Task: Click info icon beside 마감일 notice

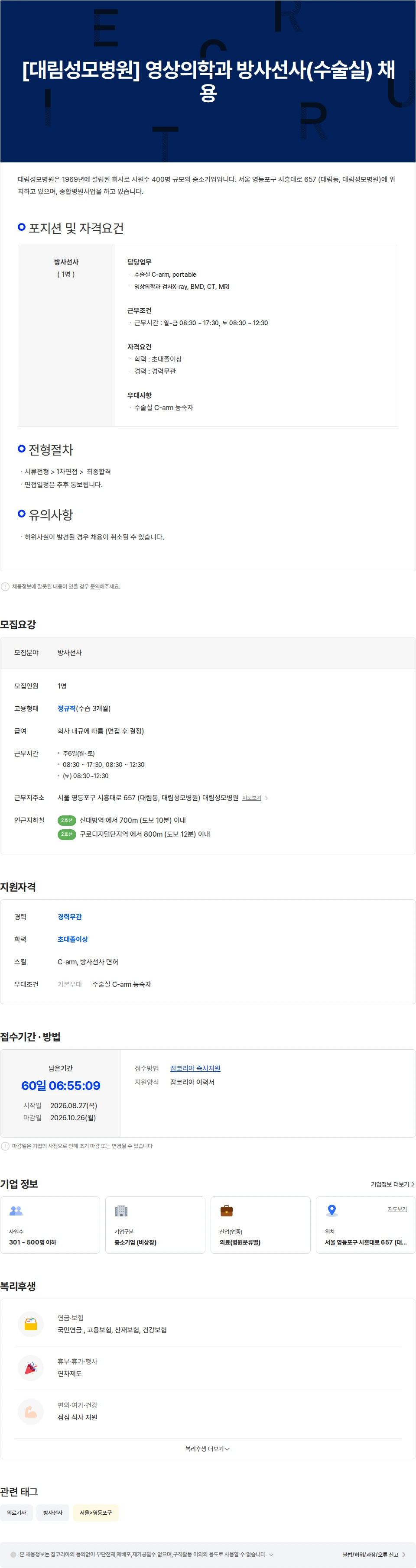Action: coord(5,1145)
